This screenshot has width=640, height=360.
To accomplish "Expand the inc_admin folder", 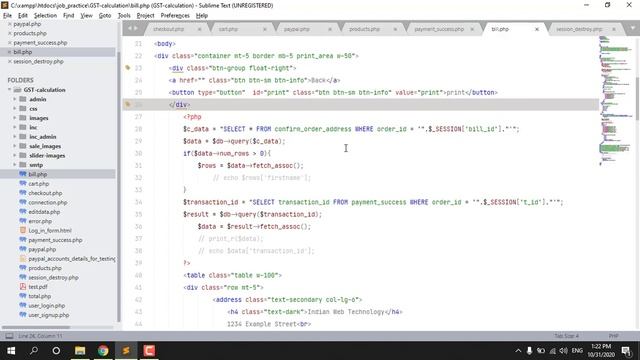I will click(x=15, y=137).
